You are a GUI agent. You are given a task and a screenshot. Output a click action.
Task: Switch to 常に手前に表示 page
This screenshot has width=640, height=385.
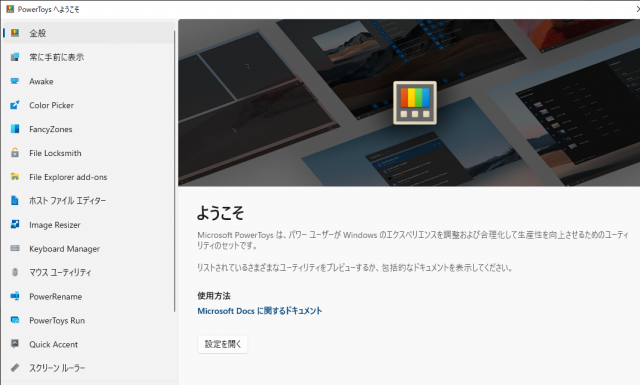[88, 57]
